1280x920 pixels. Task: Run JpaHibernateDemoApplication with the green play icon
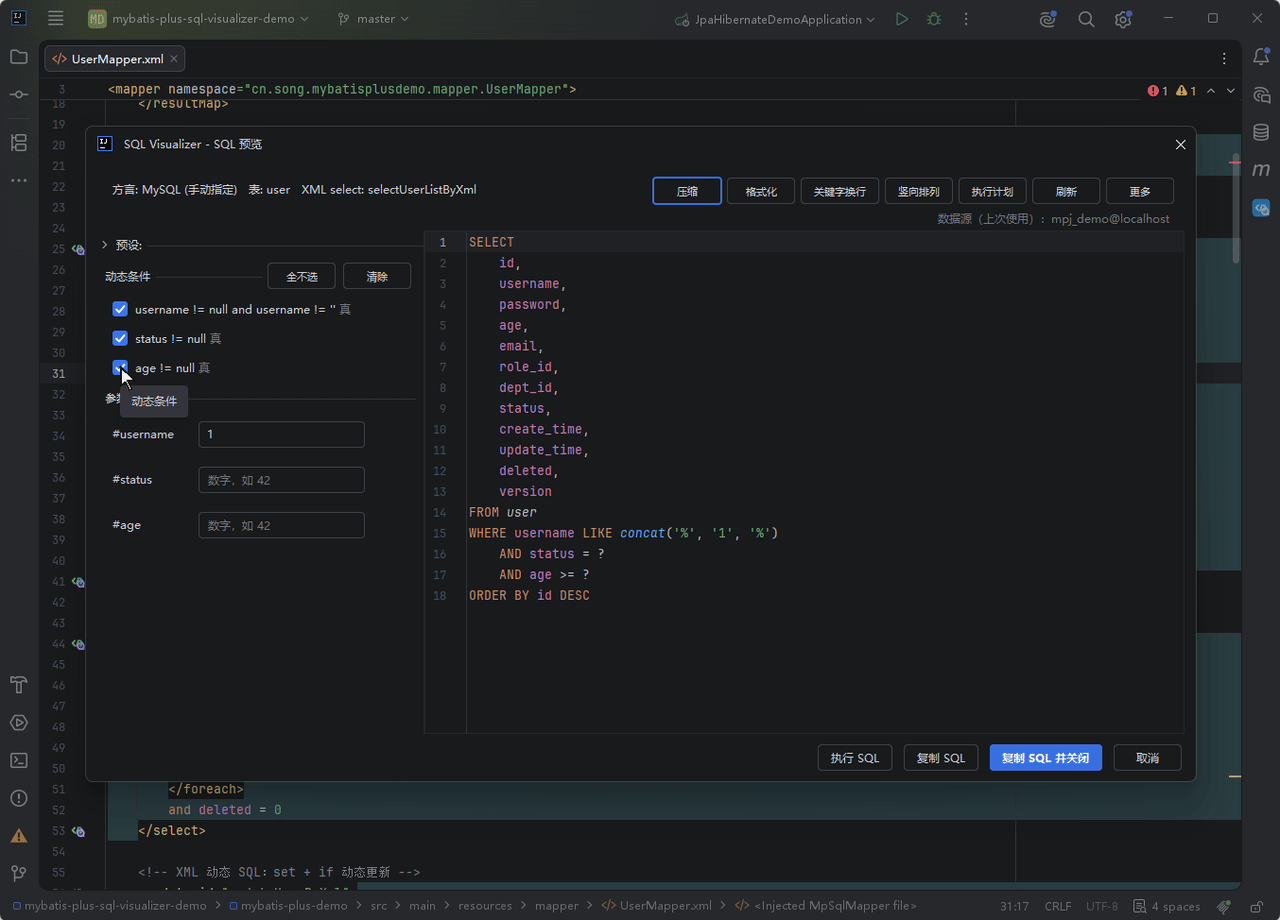click(x=902, y=19)
